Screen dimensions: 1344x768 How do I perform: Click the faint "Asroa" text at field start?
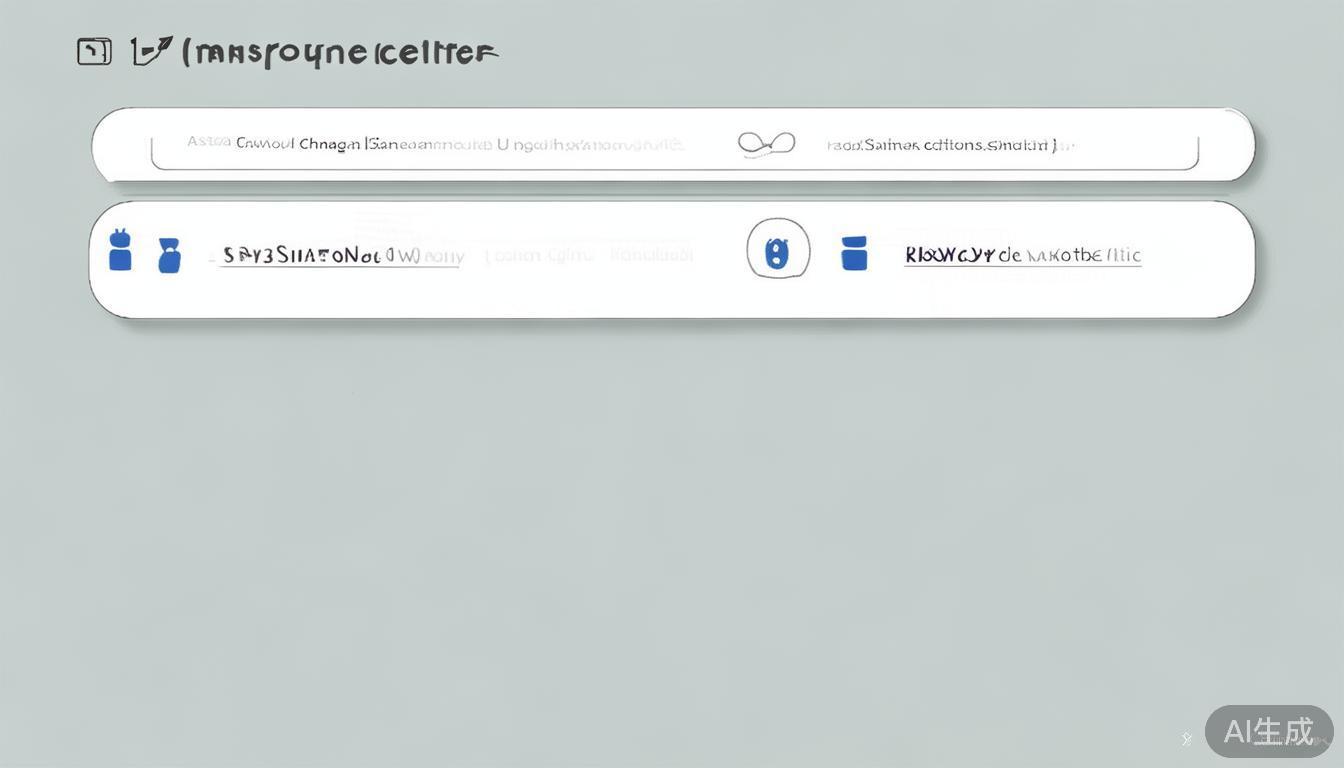(x=209, y=141)
